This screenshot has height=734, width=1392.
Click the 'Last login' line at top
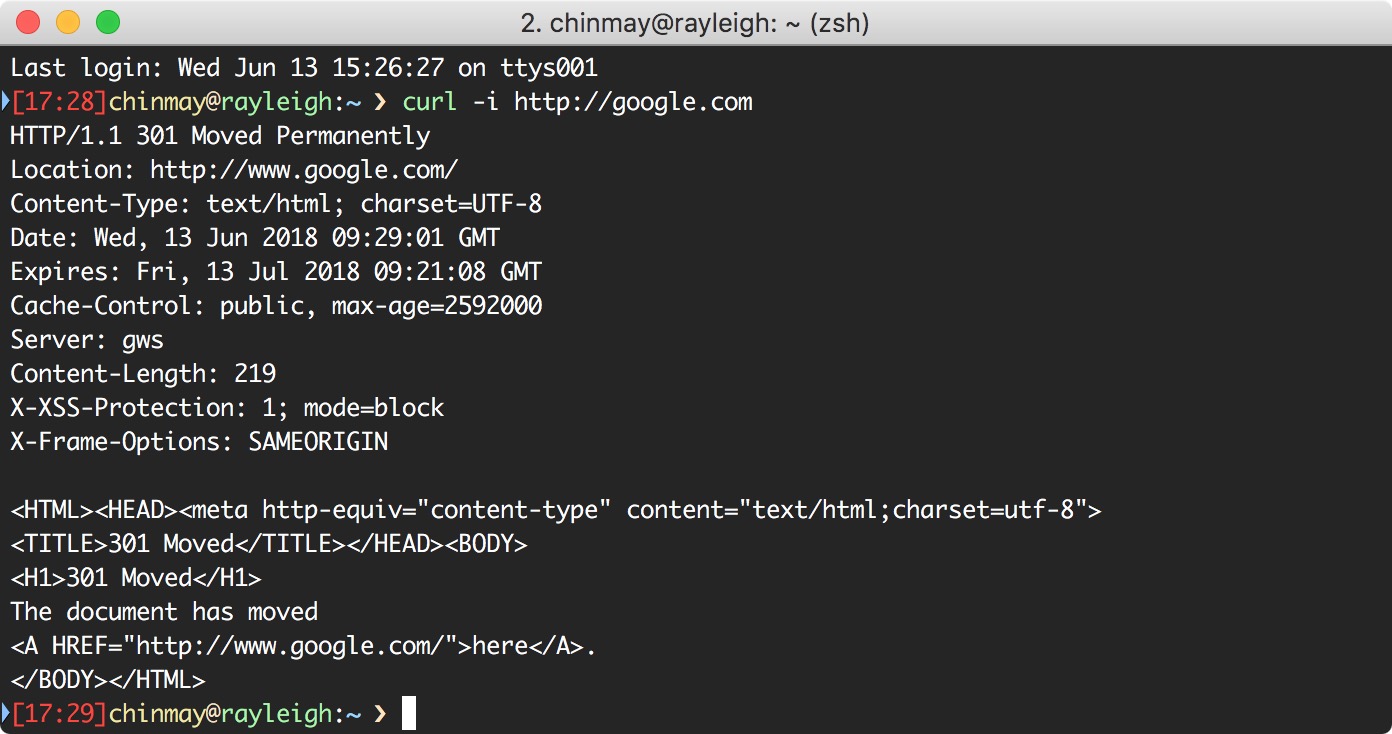point(304,68)
